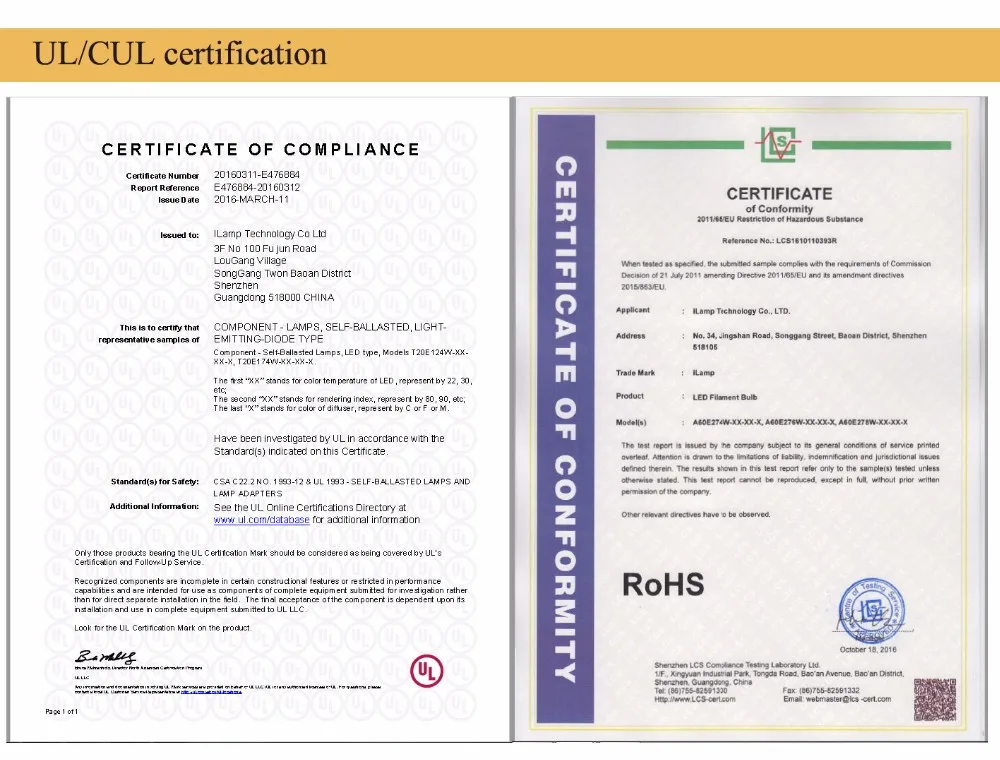Select the large RoHS text

tap(663, 585)
